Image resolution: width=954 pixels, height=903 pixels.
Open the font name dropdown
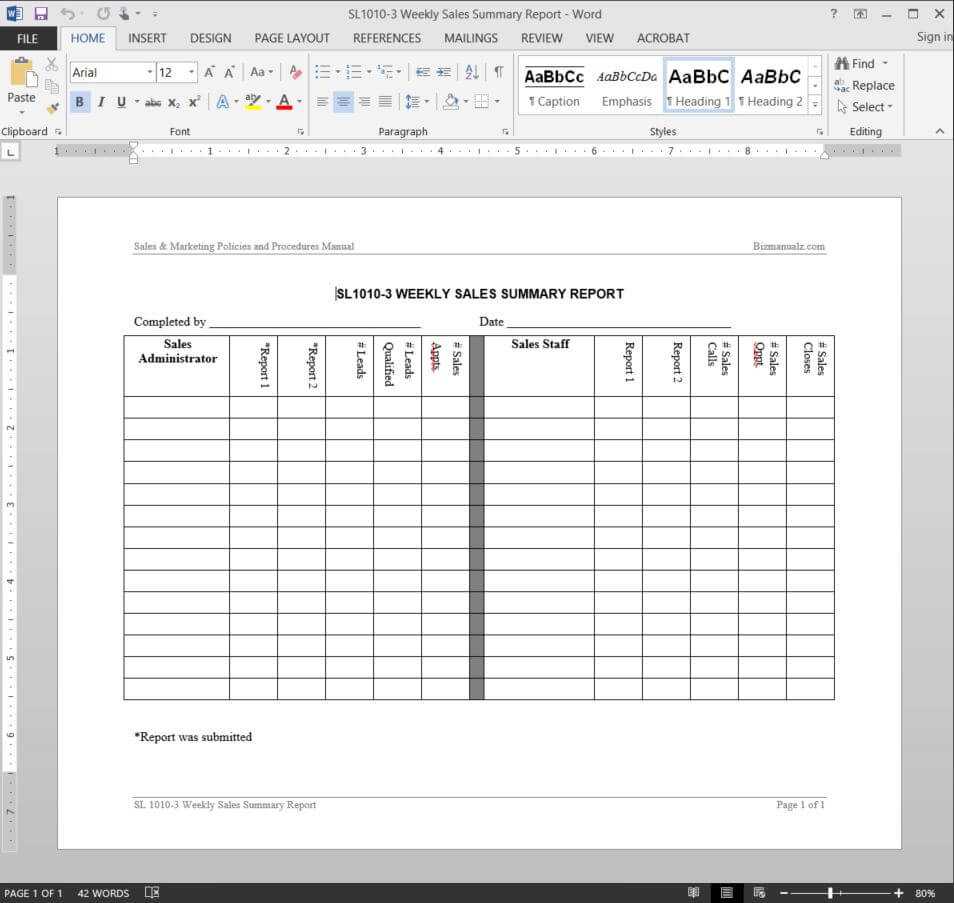[150, 72]
